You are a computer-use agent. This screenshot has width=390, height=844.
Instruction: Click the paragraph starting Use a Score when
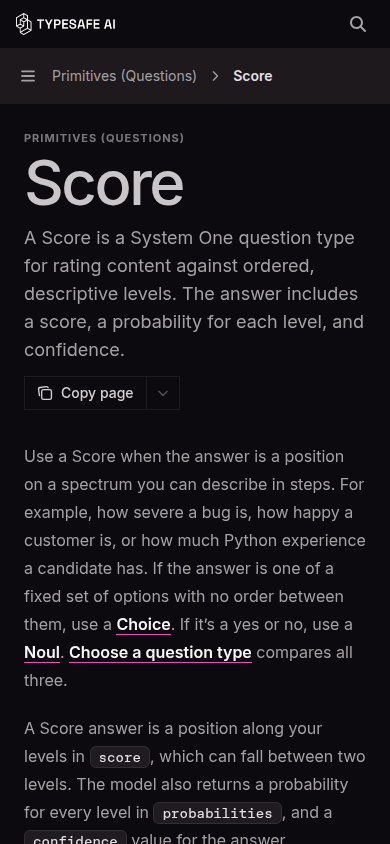coord(195,568)
